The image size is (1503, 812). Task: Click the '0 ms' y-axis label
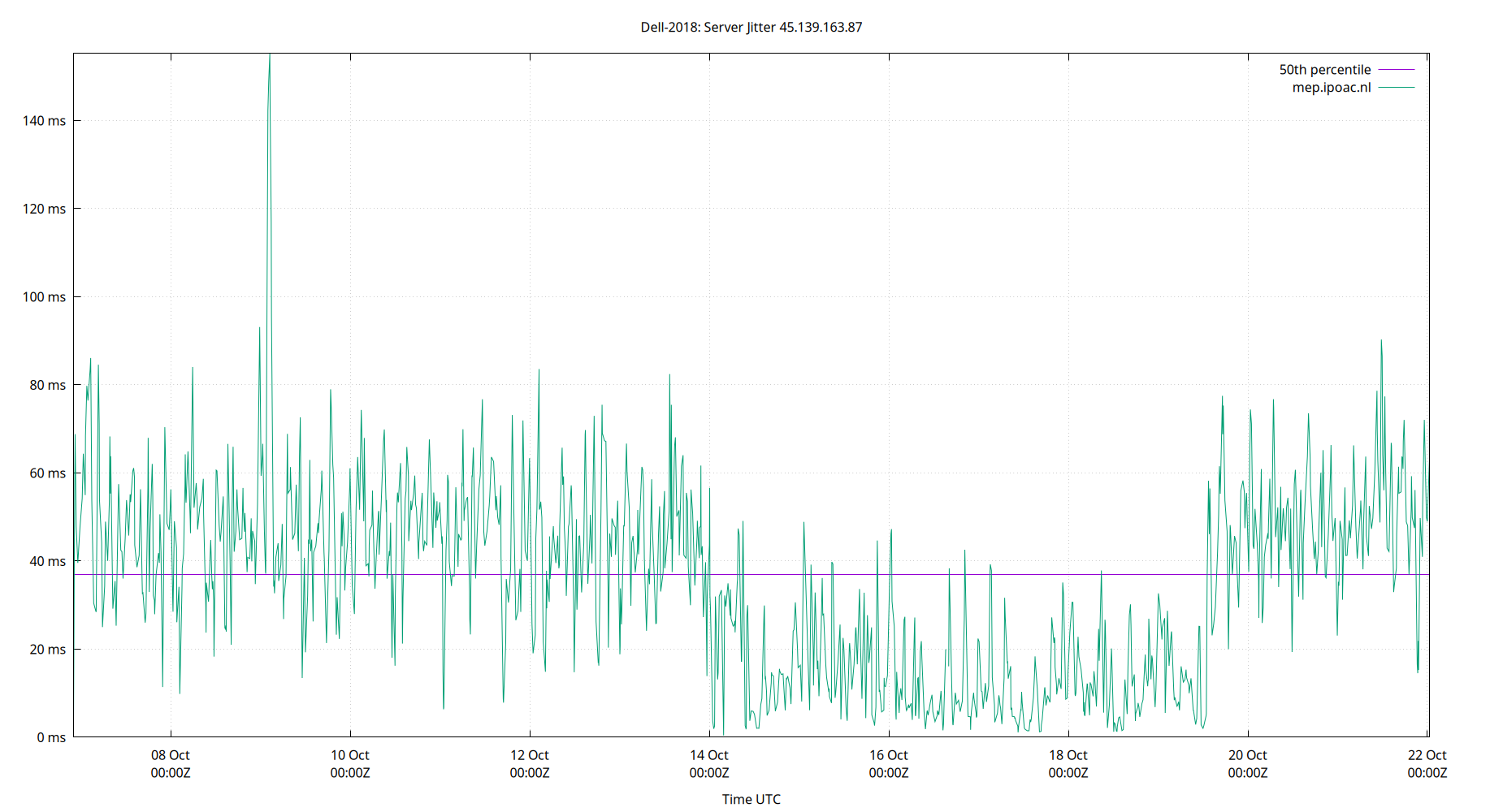click(51, 737)
